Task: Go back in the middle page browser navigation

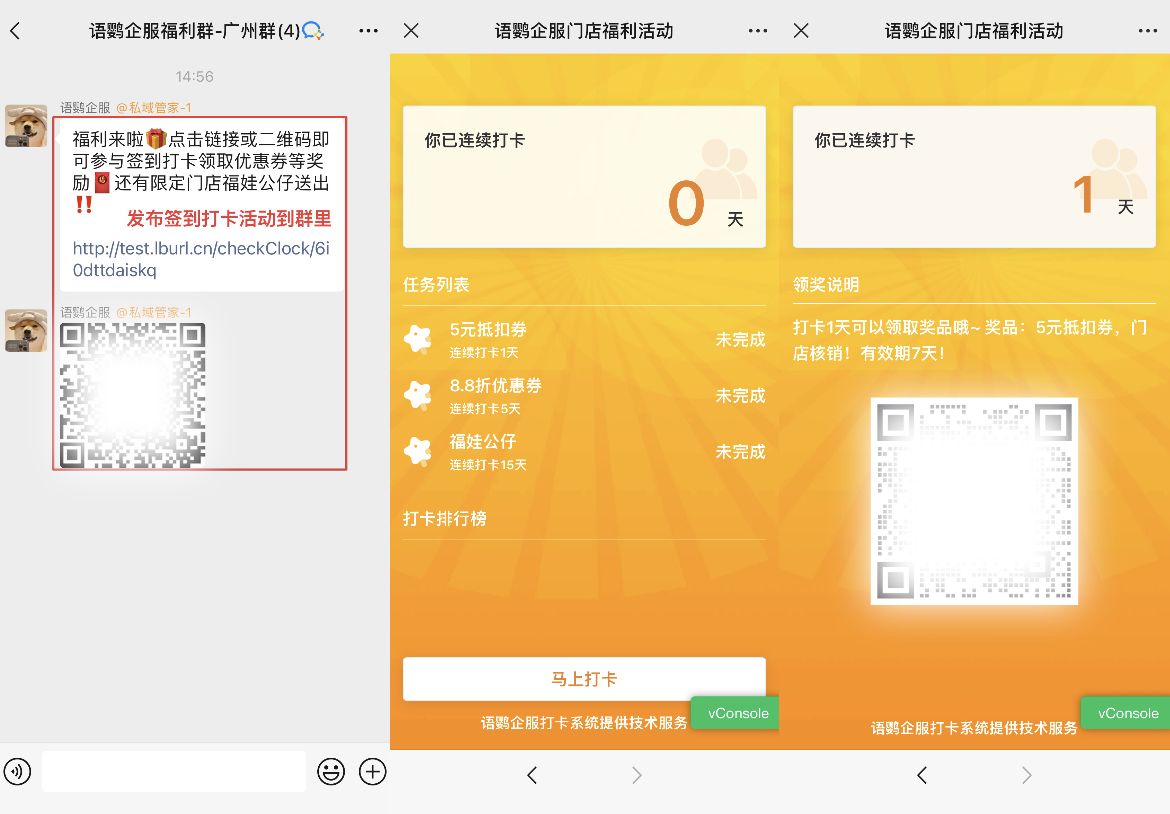Action: coord(532,775)
